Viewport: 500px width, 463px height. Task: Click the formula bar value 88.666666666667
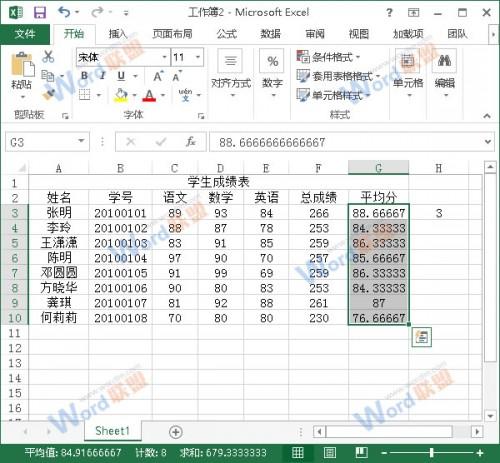click(x=272, y=142)
